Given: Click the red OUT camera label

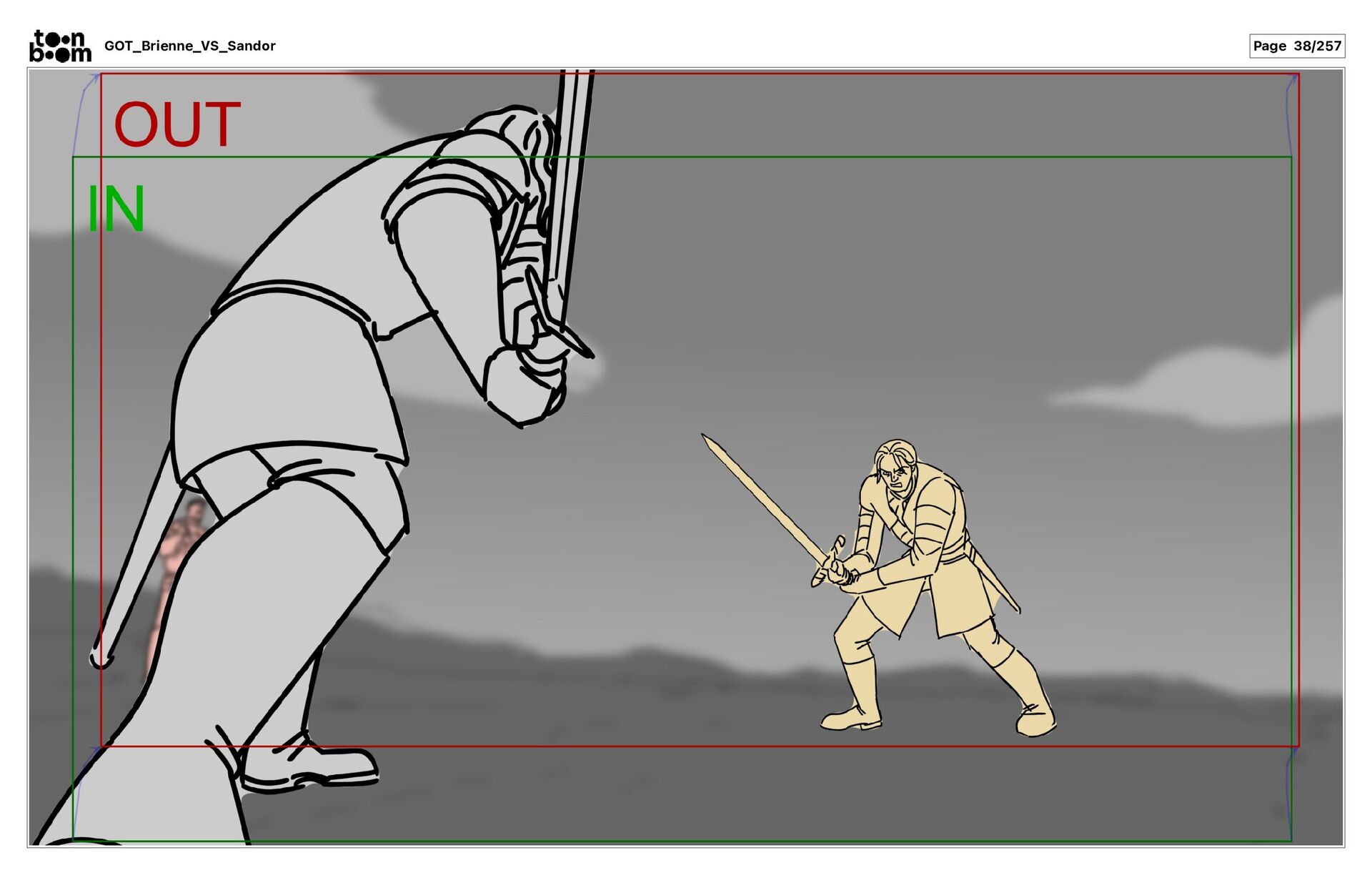Looking at the screenshot, I should pos(177,125).
